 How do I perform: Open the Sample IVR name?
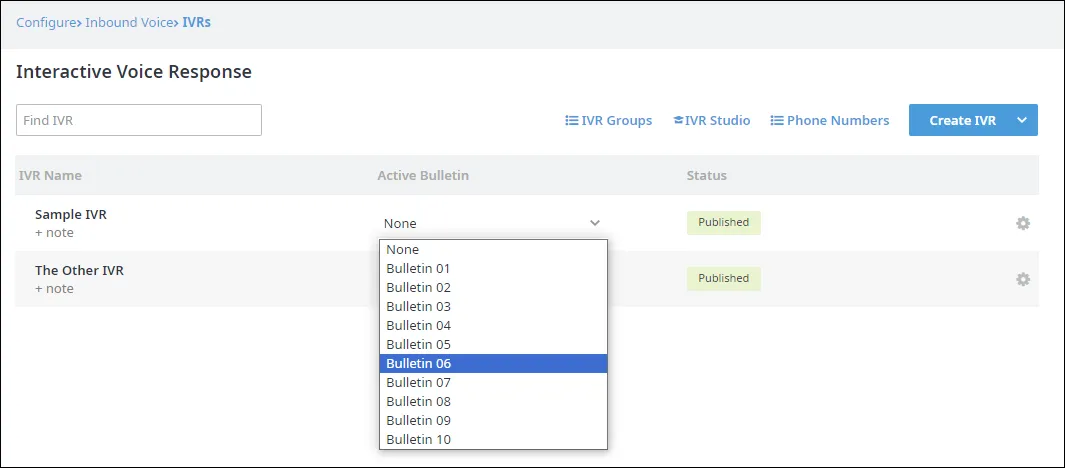click(71, 214)
